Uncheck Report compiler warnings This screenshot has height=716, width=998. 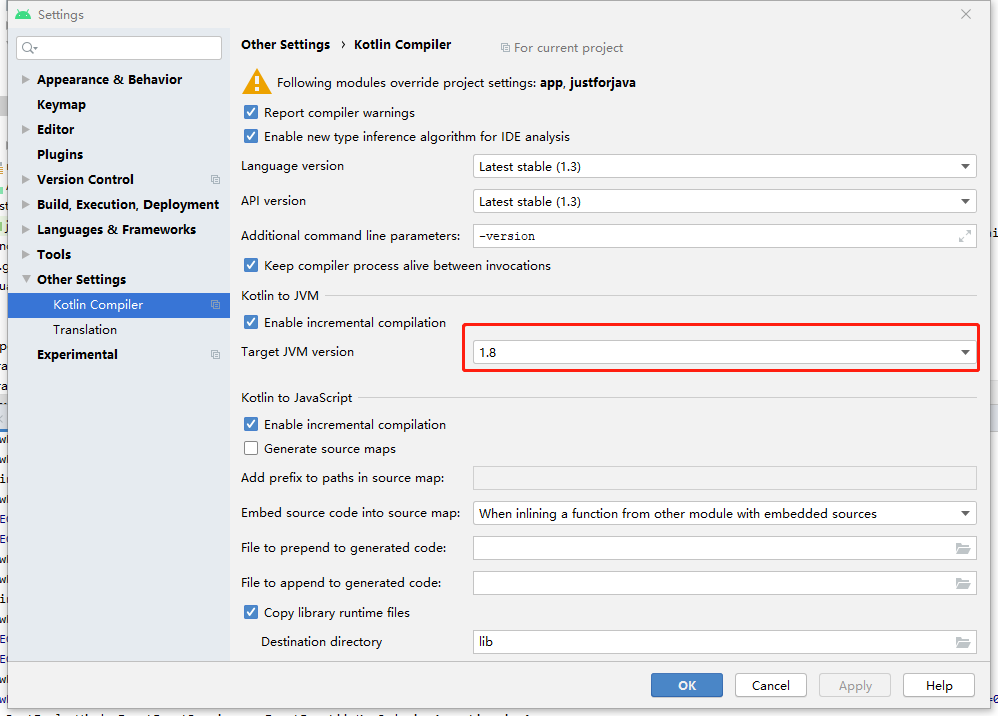pyautogui.click(x=251, y=113)
